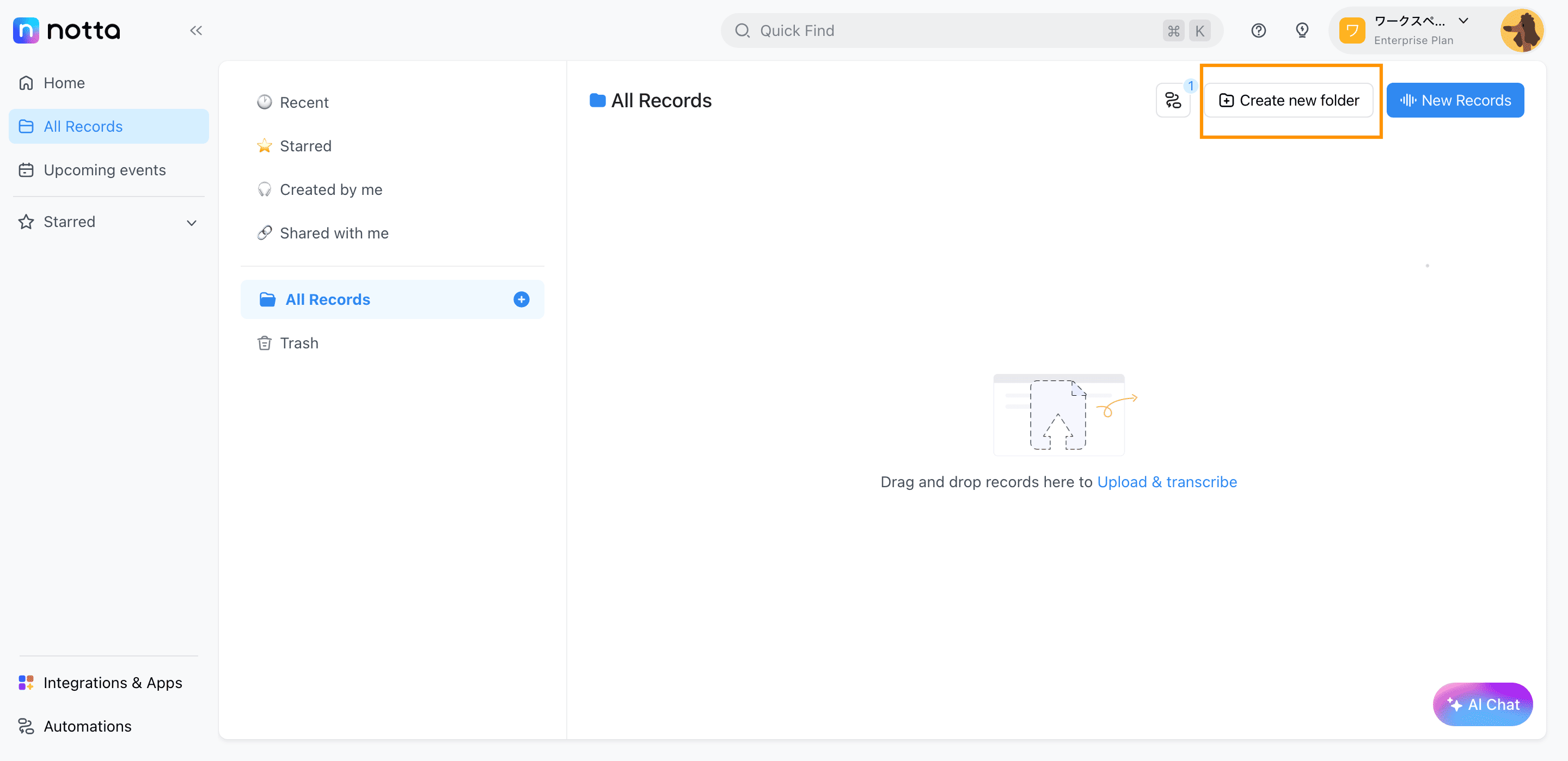Click the 'All Records' page heading text
The height and width of the screenshot is (761, 1568).
pyautogui.click(x=661, y=101)
